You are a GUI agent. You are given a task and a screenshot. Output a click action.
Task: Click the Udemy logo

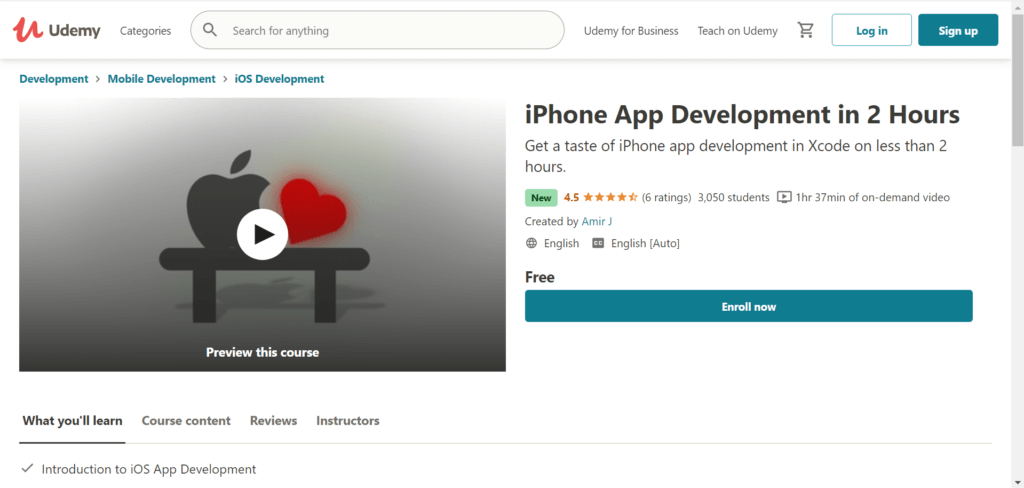(x=57, y=30)
